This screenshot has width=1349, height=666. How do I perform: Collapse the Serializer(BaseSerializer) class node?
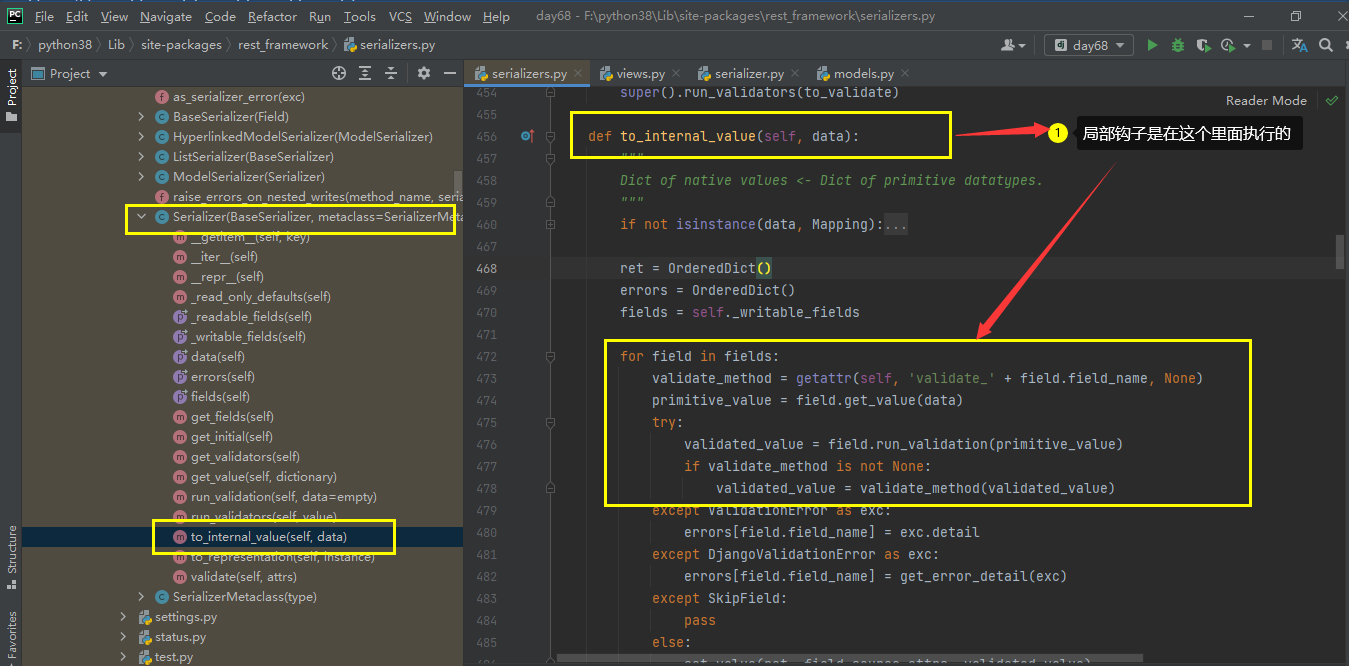[x=142, y=217]
